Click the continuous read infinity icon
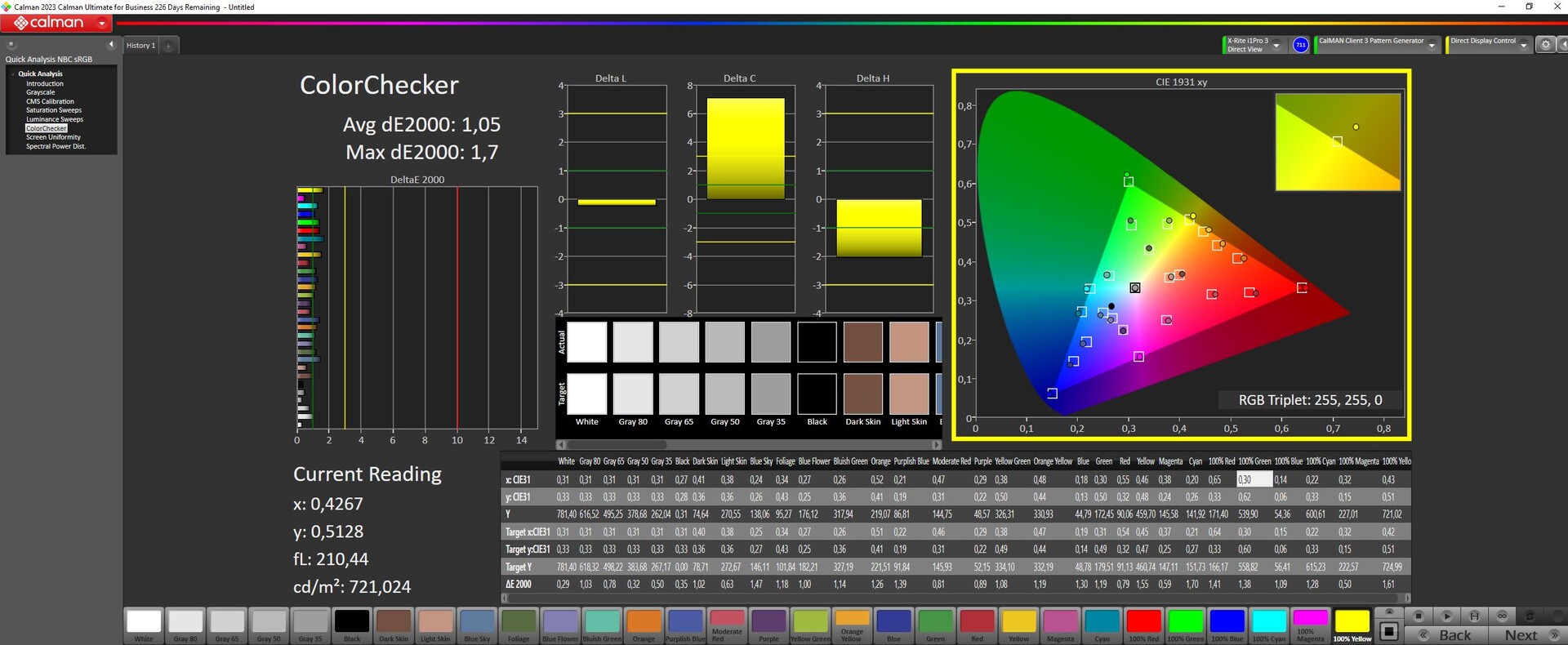This screenshot has height=645, width=1568. pos(1502,616)
